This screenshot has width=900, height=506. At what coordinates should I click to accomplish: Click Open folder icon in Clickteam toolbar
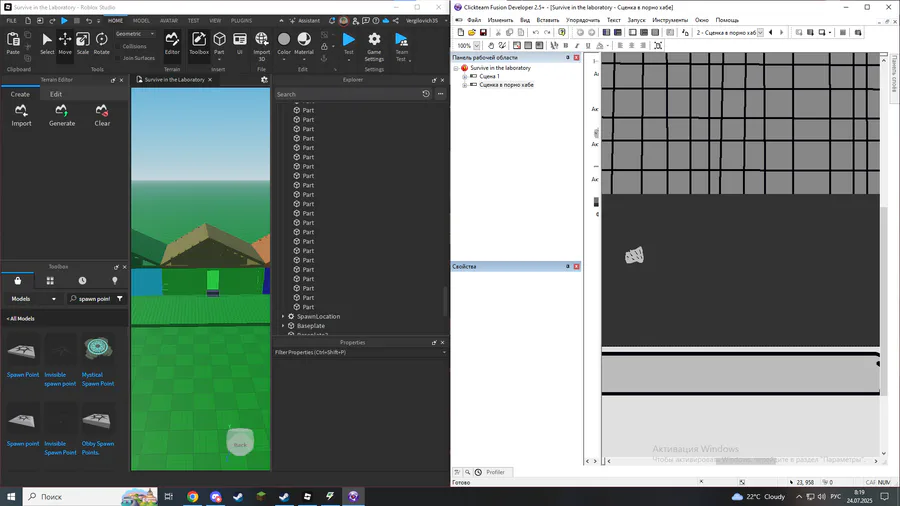[472, 33]
